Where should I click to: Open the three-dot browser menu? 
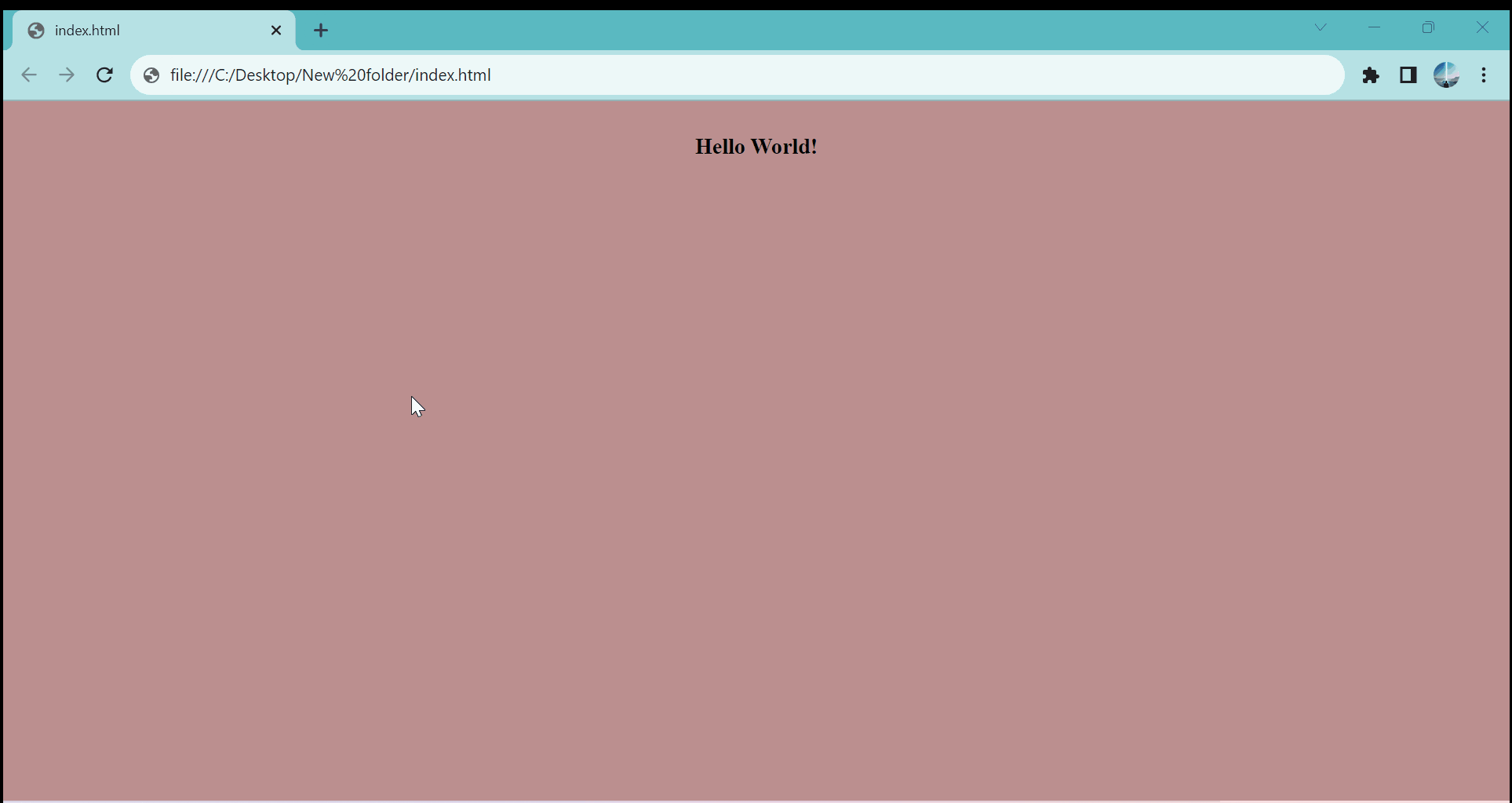click(1485, 75)
